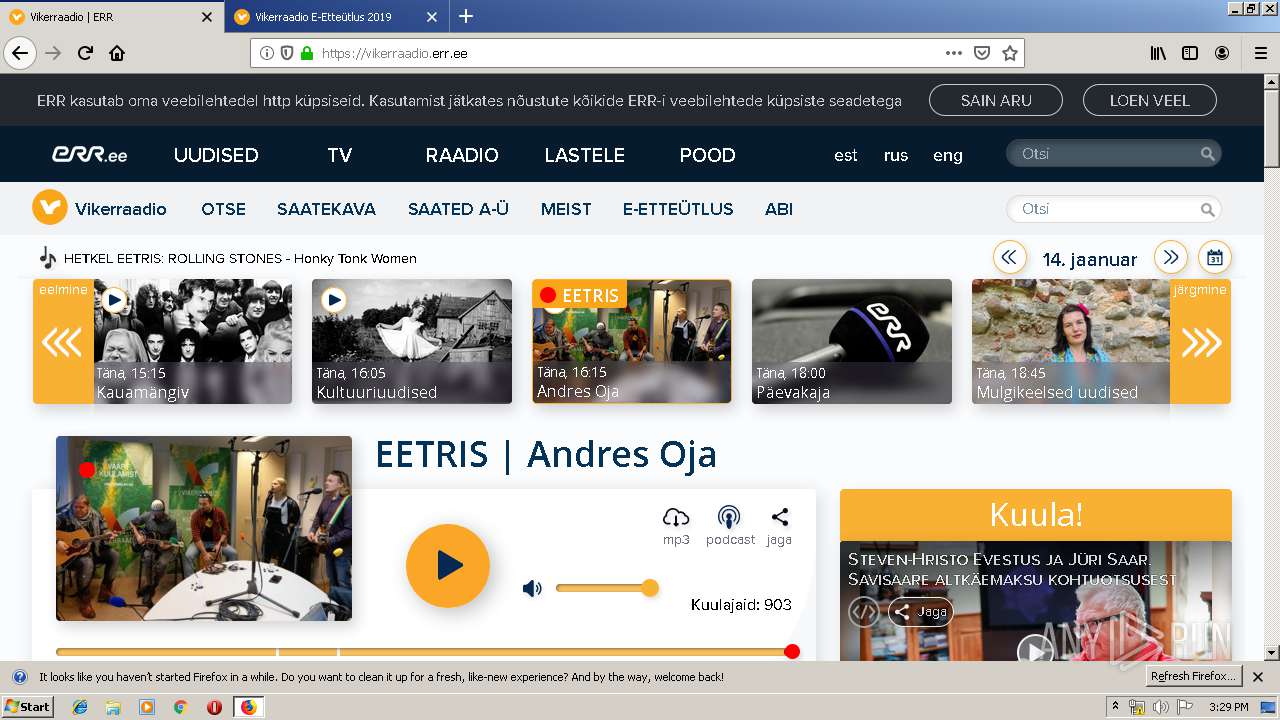Click search magnifier in ERR top bar

coord(1208,154)
